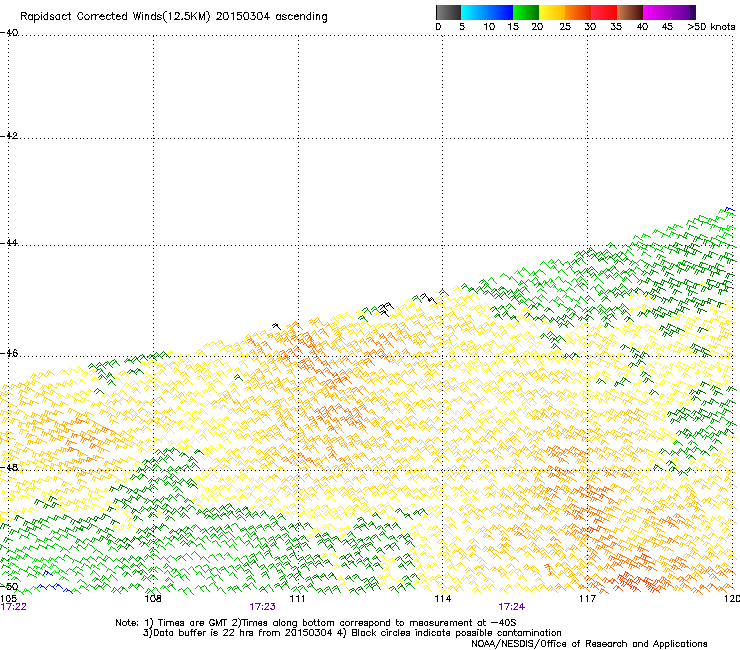The height and width of the screenshot is (650, 740).
Task: Click the purple time label '17:22'
Action: click(13, 607)
